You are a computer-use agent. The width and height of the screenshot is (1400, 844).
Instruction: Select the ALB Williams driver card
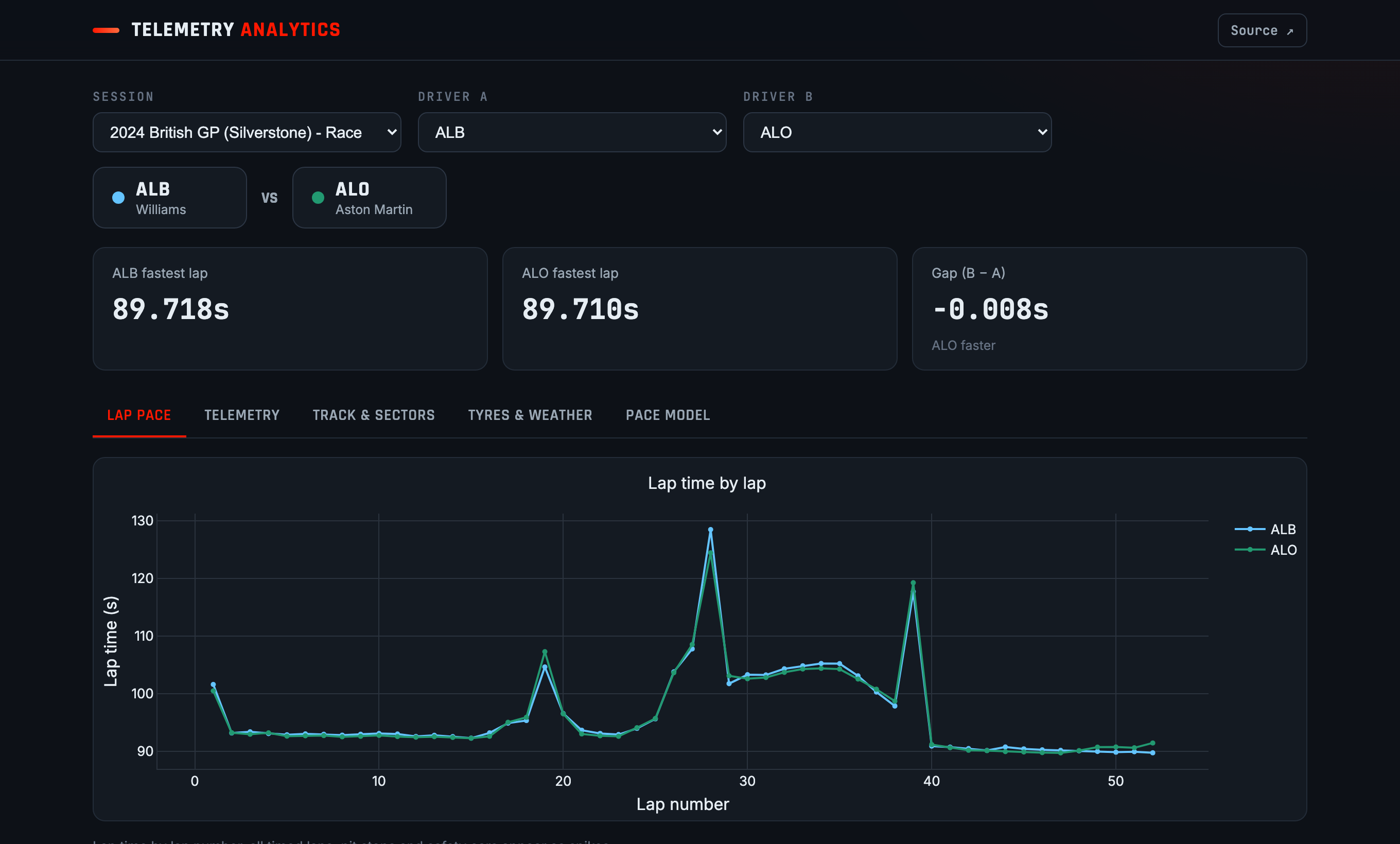(x=170, y=198)
